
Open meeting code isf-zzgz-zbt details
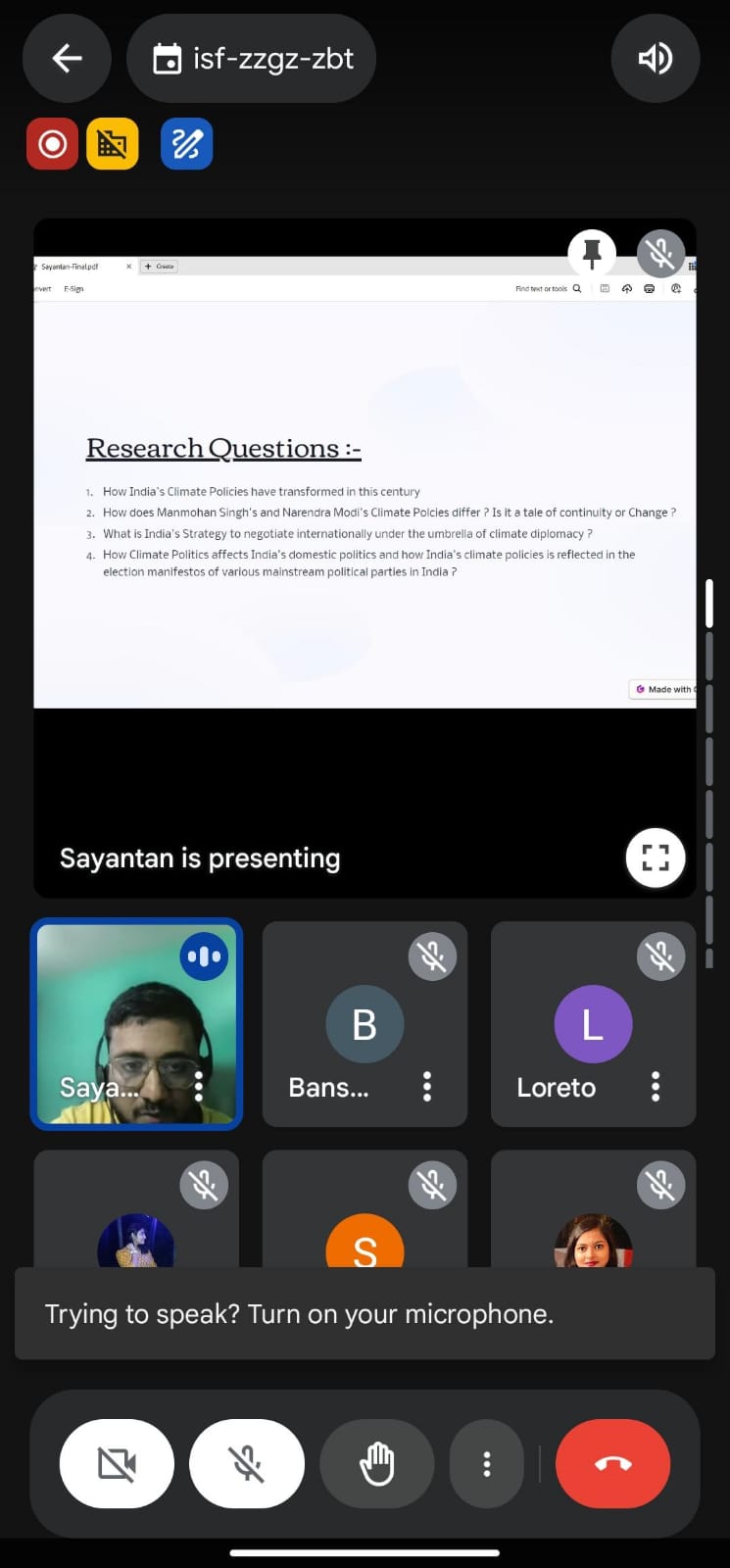tap(252, 59)
